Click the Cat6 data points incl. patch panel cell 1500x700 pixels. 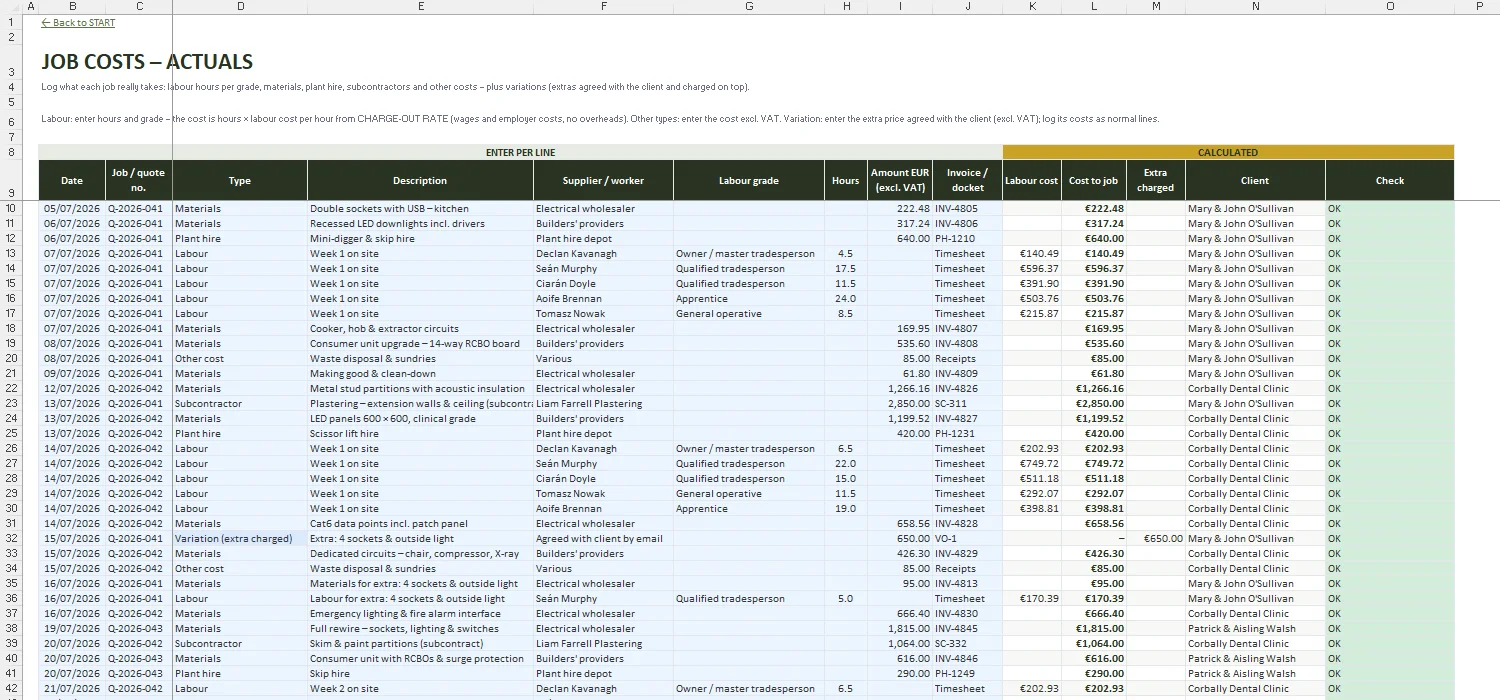pos(420,524)
